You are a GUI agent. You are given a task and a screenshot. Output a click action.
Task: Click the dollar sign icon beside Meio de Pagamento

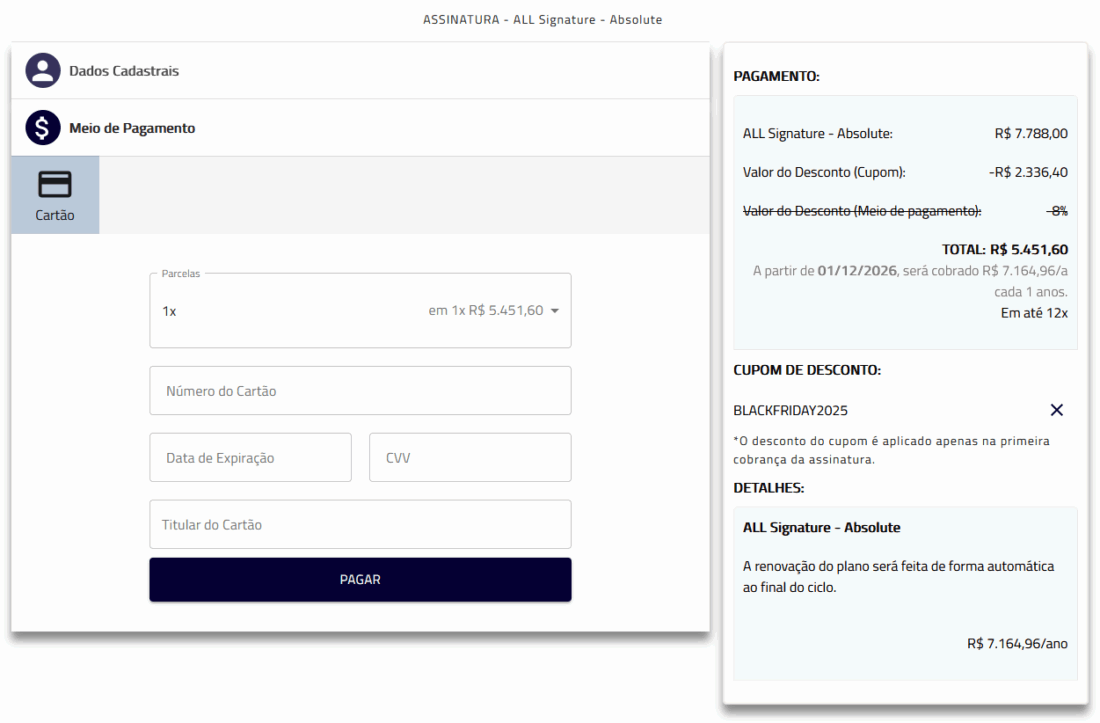(43, 128)
